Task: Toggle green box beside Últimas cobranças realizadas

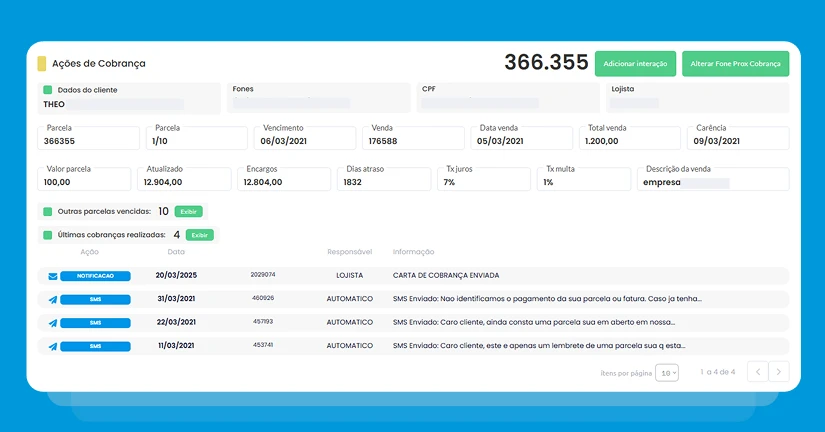Action: [47, 235]
